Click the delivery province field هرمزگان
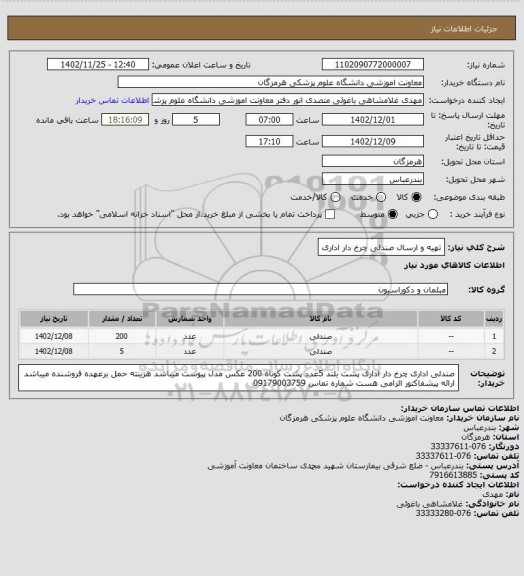Viewport: 524px width, 576px height. click(373, 161)
